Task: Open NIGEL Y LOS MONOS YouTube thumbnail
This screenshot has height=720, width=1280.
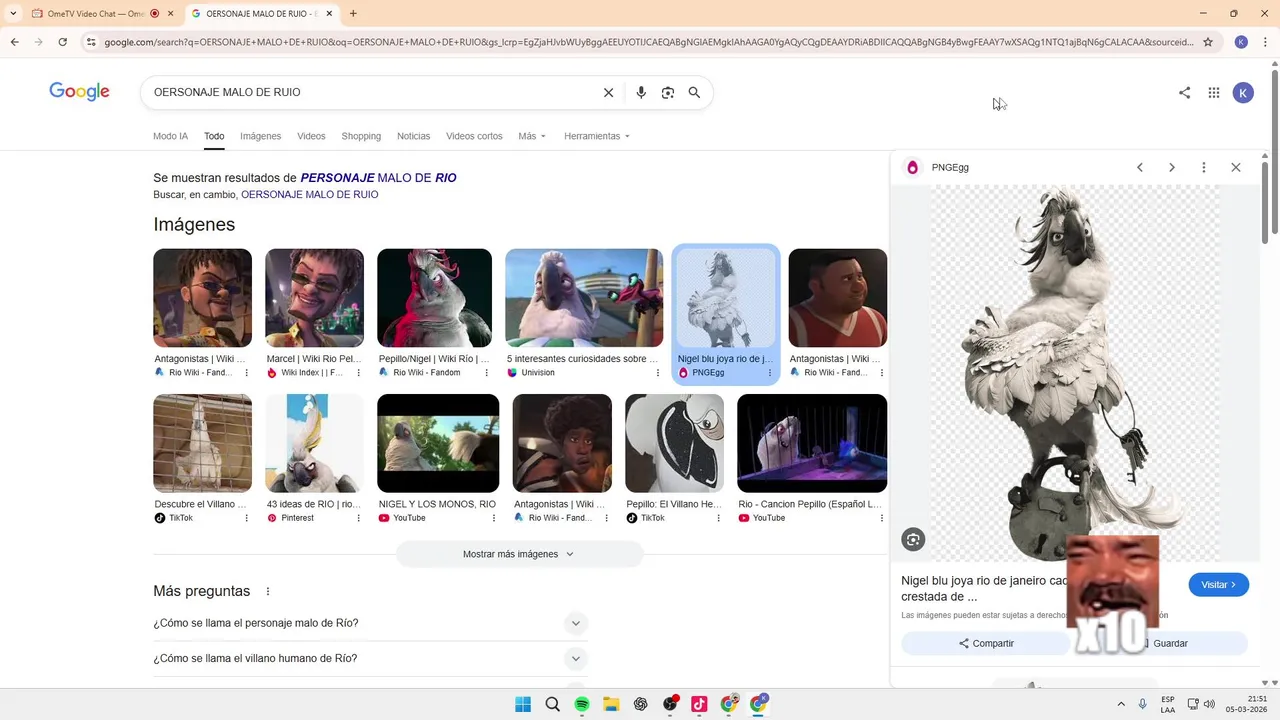Action: click(438, 443)
